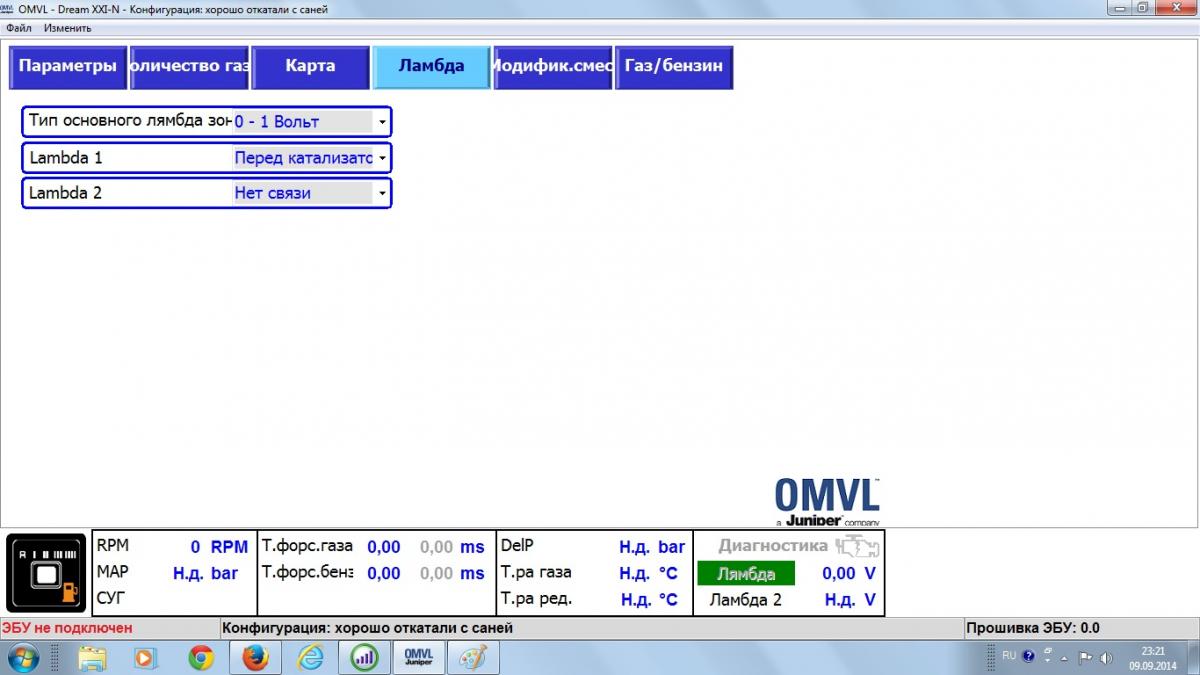Image resolution: width=1200 pixels, height=675 pixels.
Task: Open the Lambda 2 connection dropdown
Action: 382,193
